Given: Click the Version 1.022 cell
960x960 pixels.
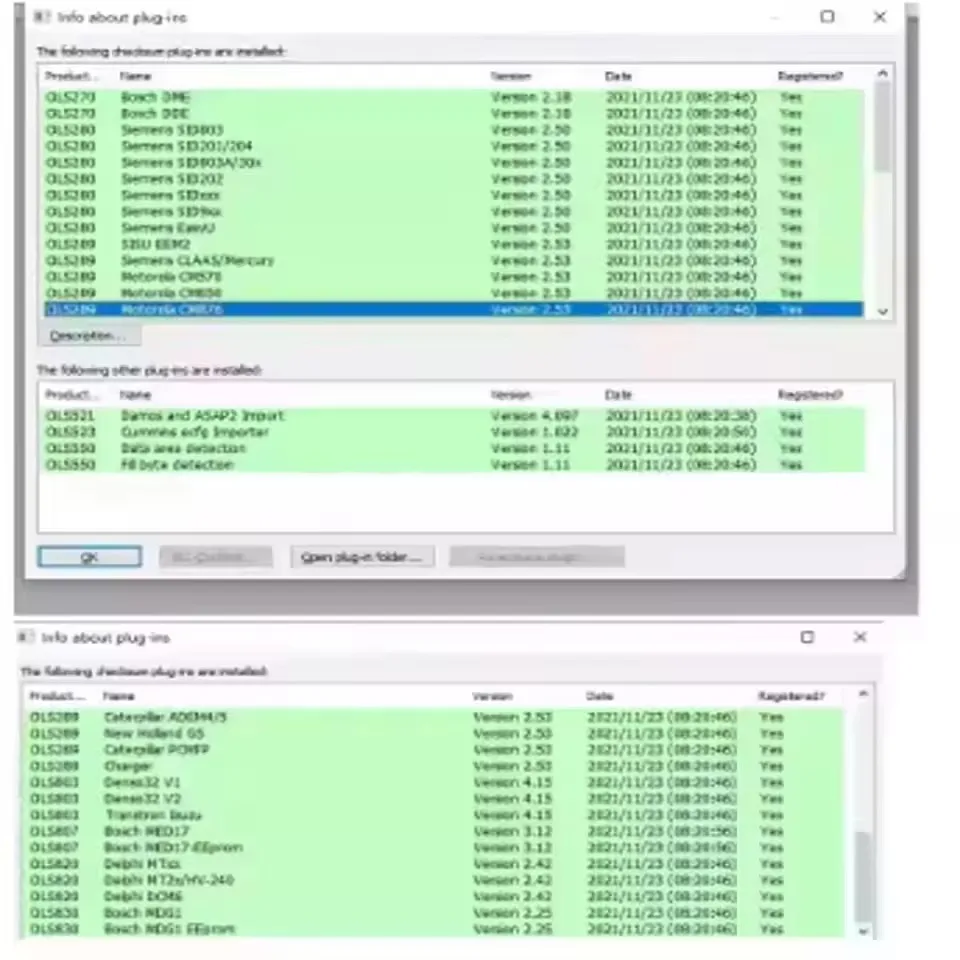Looking at the screenshot, I should pyautogui.click(x=534, y=432).
